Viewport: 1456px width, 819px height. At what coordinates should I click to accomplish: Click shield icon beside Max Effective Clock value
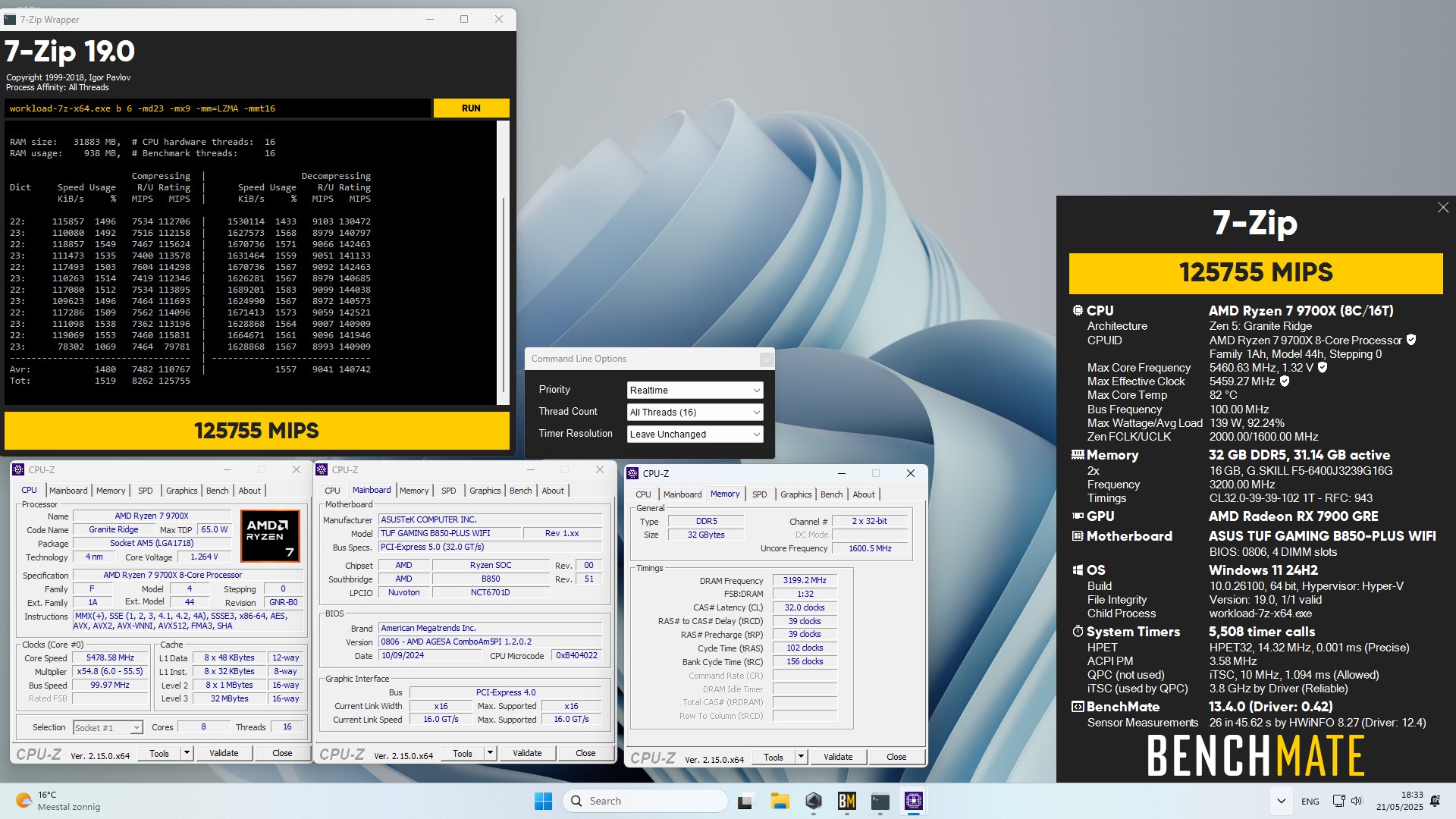(x=1285, y=381)
